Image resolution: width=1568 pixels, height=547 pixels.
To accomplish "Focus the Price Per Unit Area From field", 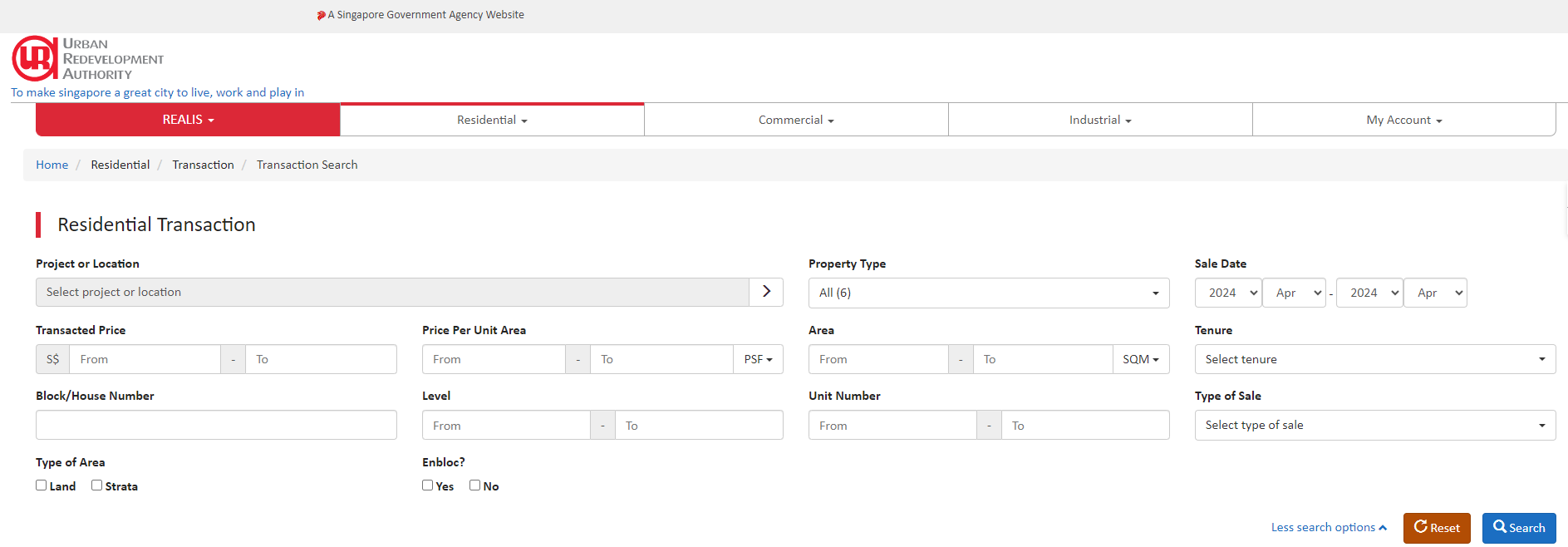I will (x=494, y=359).
